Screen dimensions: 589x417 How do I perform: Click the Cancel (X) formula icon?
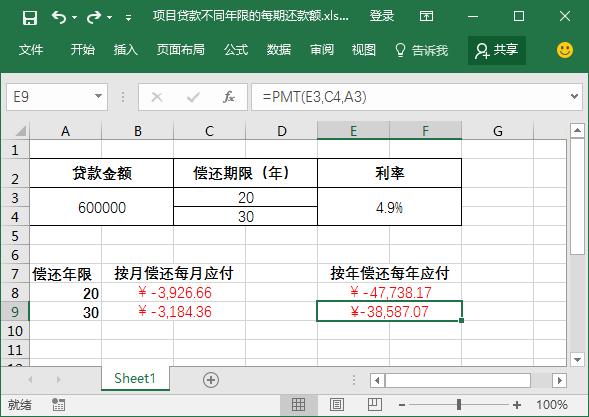[157, 97]
